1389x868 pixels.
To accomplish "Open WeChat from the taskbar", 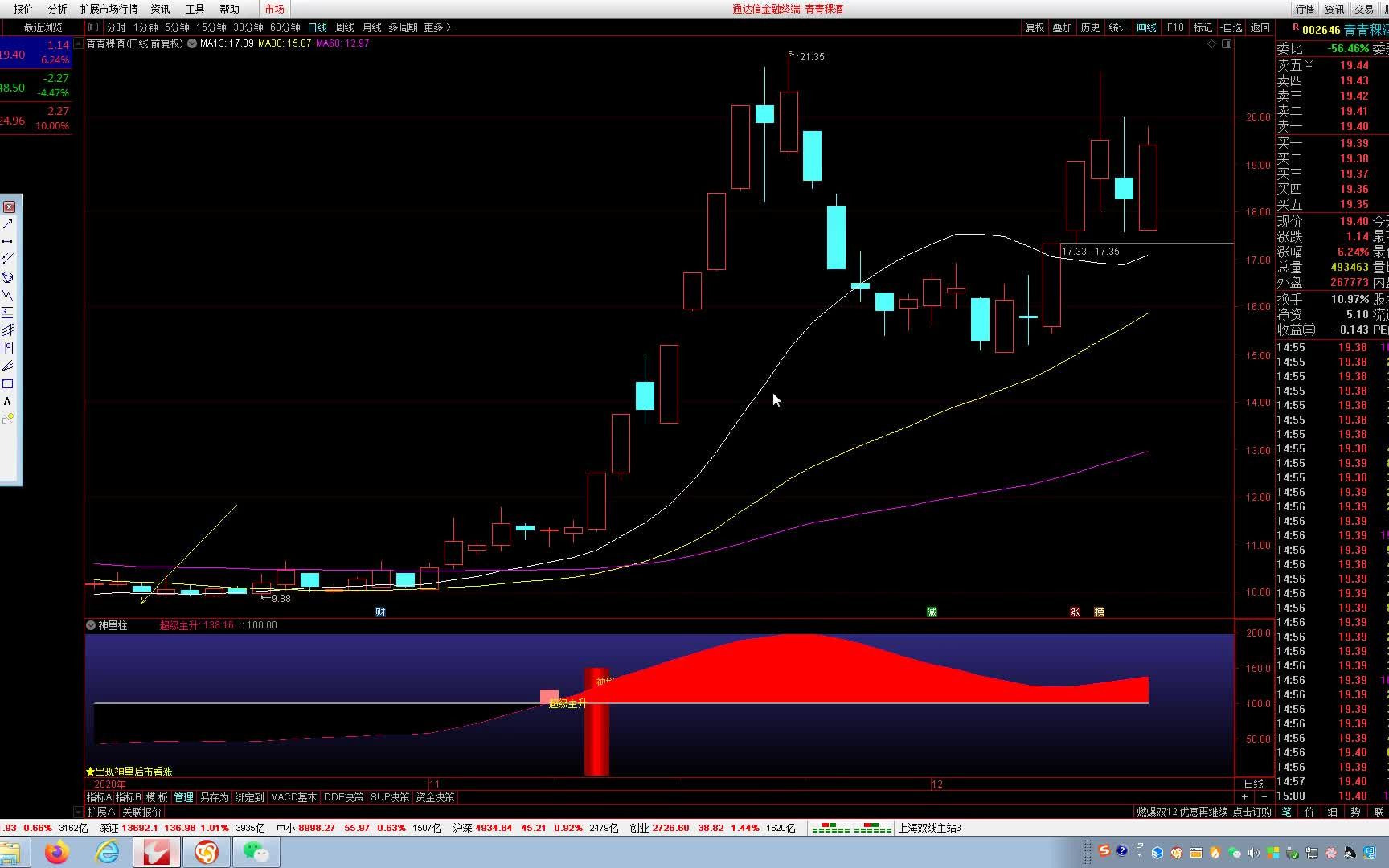I will (x=256, y=852).
